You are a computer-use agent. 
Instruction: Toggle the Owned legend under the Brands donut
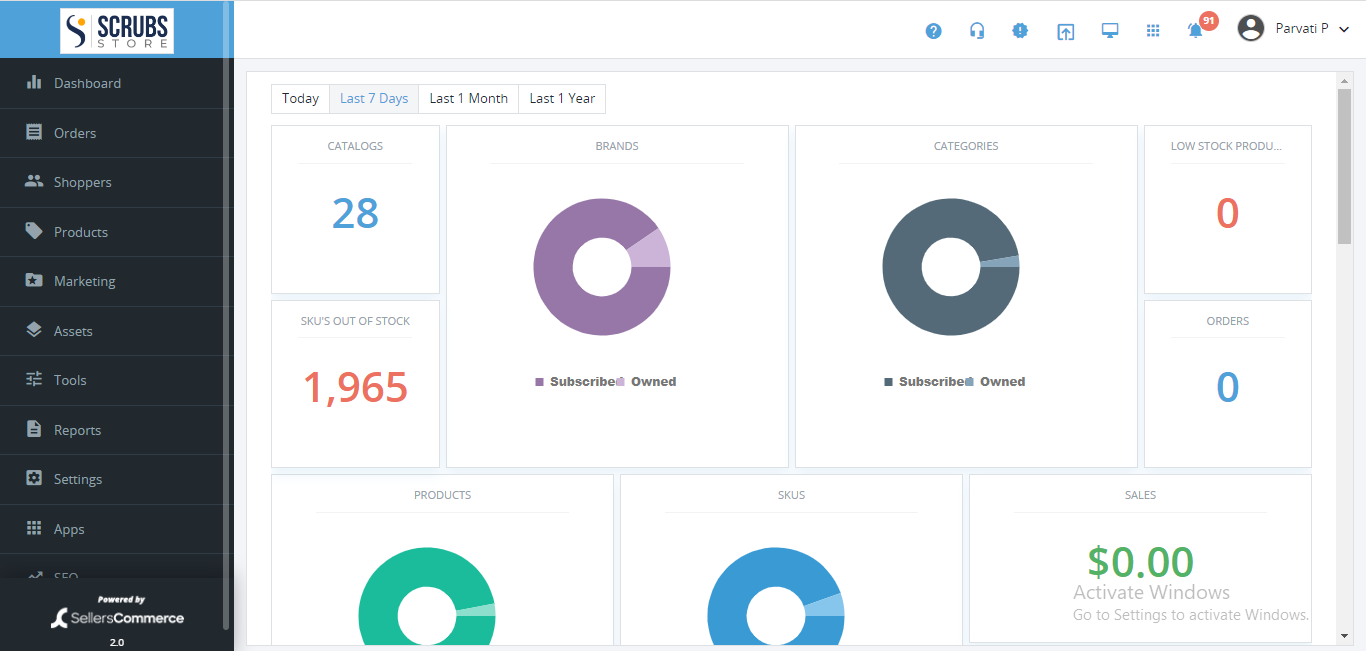[x=655, y=381]
